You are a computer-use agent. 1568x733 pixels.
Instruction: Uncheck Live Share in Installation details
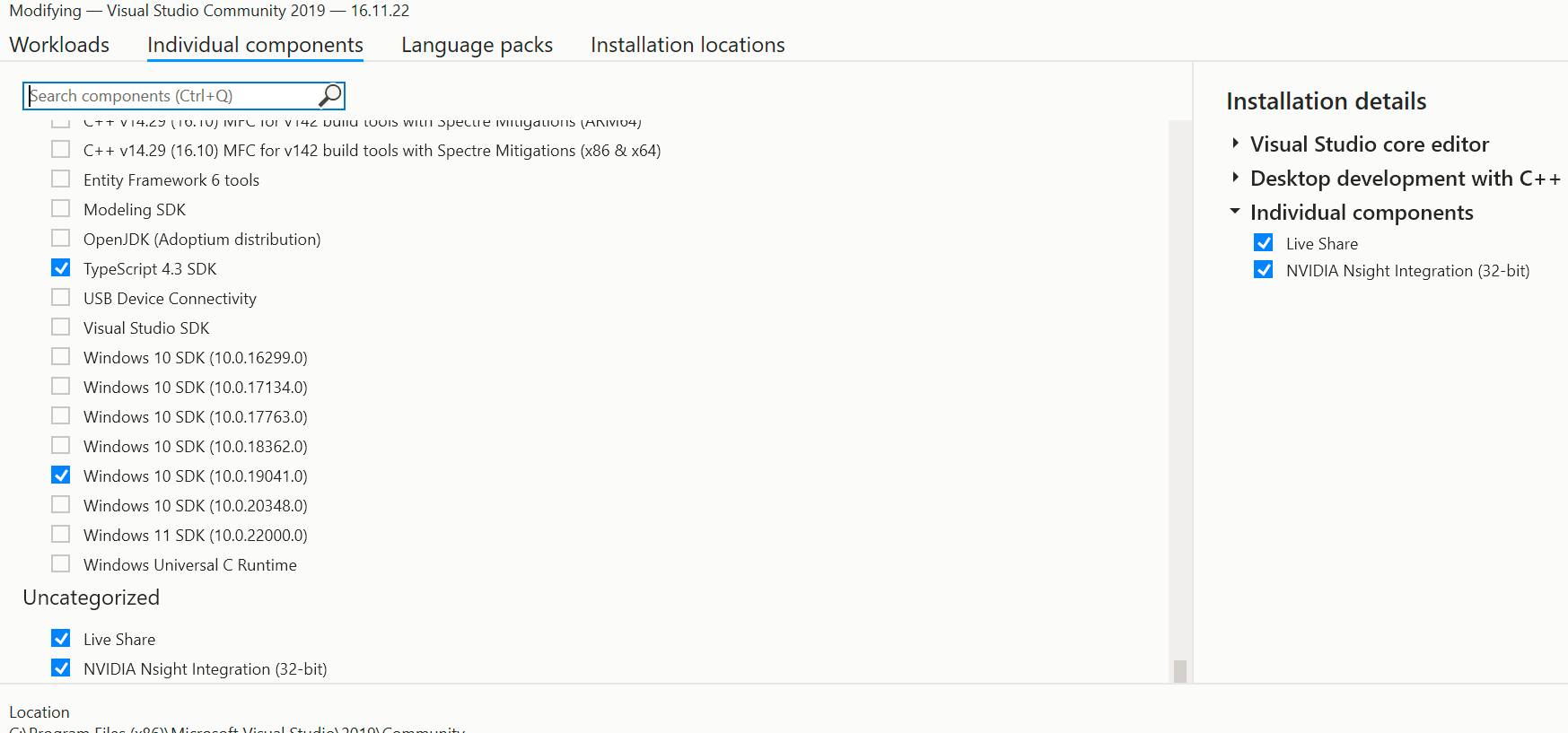point(1264,242)
